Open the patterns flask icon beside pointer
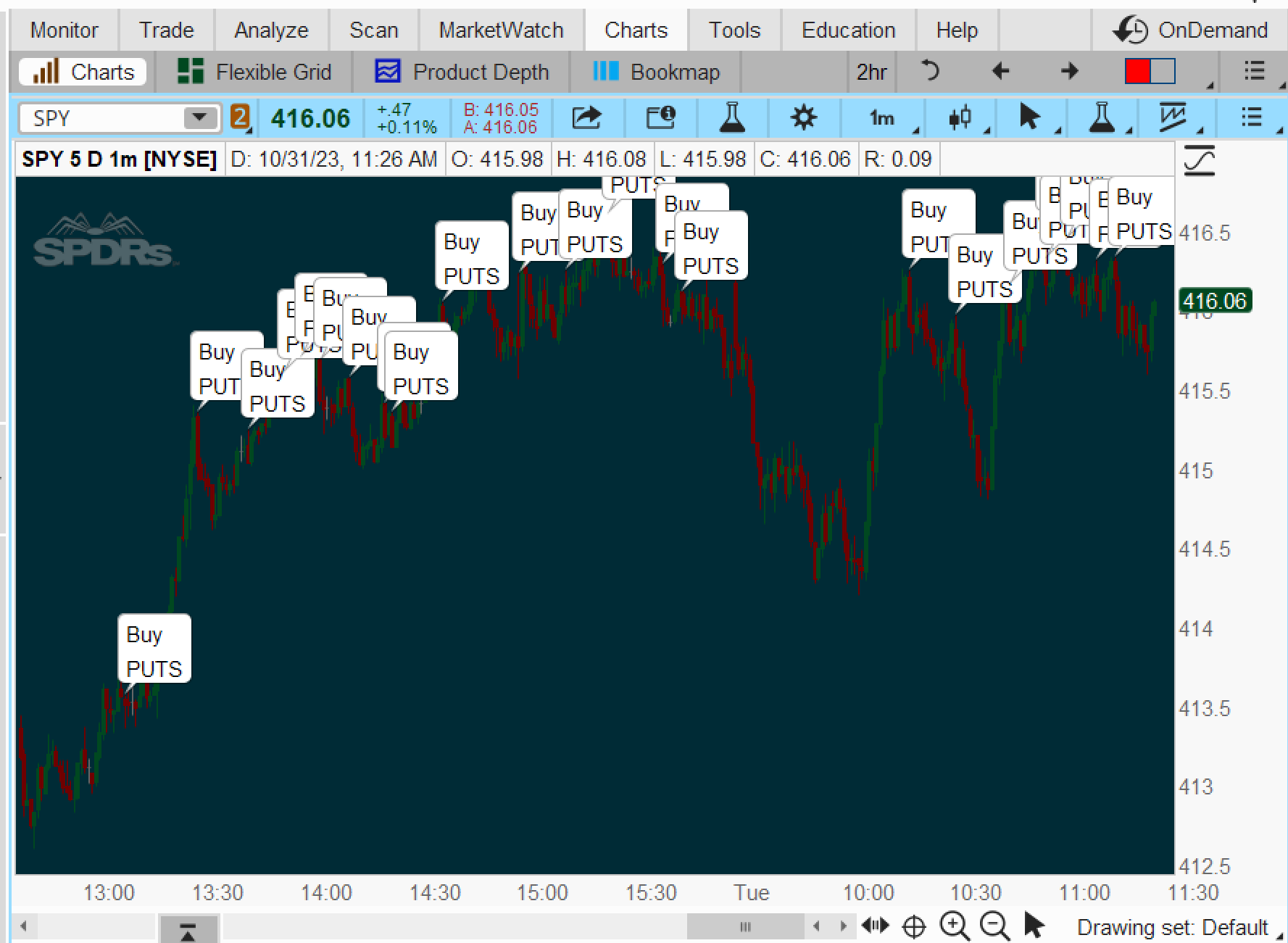 click(1102, 117)
